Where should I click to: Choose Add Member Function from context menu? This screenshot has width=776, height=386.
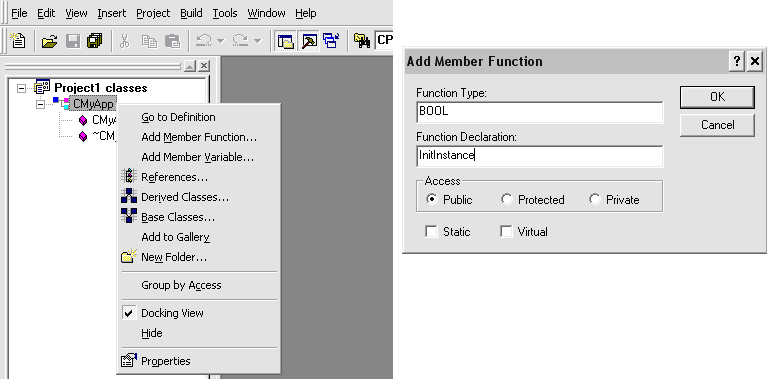199,137
